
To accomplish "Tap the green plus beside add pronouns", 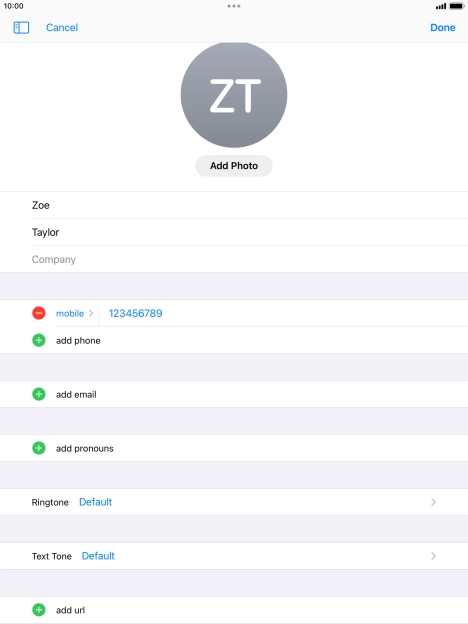I will pyautogui.click(x=39, y=448).
